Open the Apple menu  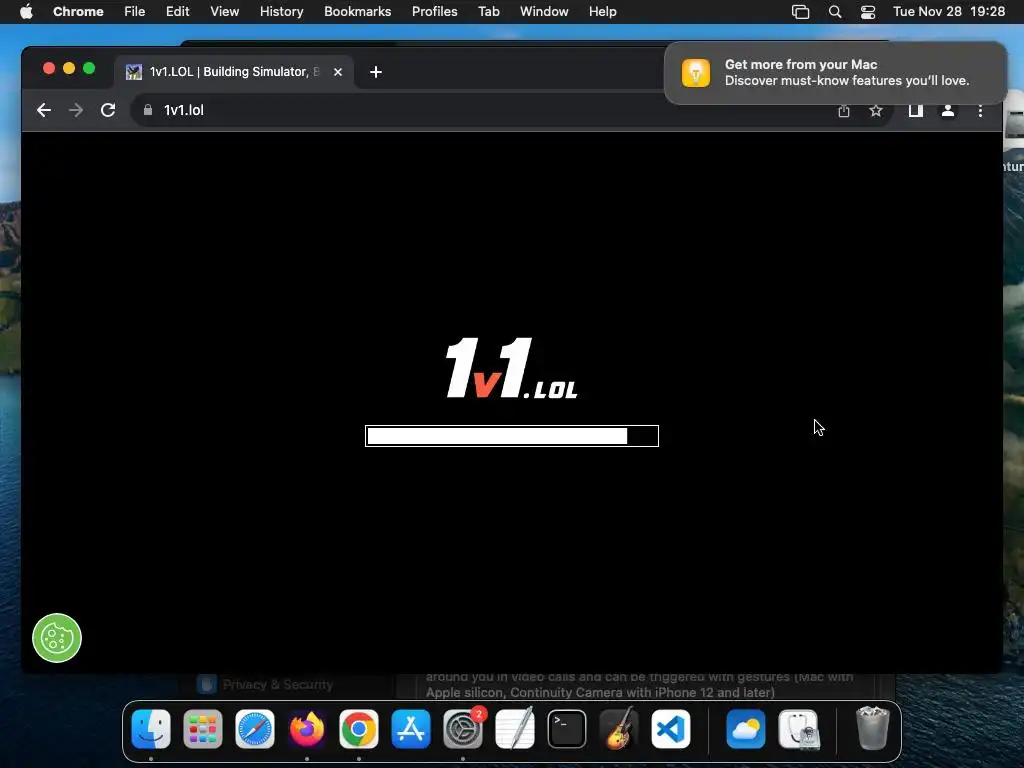click(x=26, y=12)
